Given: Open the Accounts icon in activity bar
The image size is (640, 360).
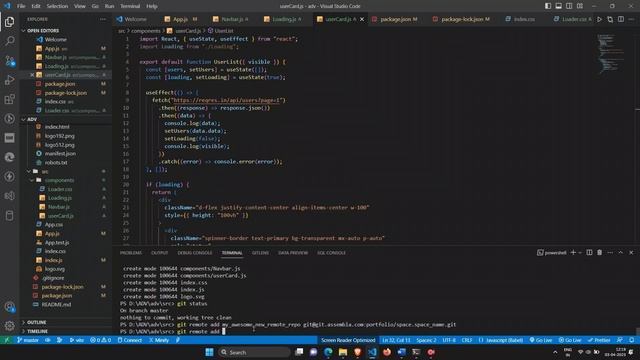Looking at the screenshot, I should 9,307.
